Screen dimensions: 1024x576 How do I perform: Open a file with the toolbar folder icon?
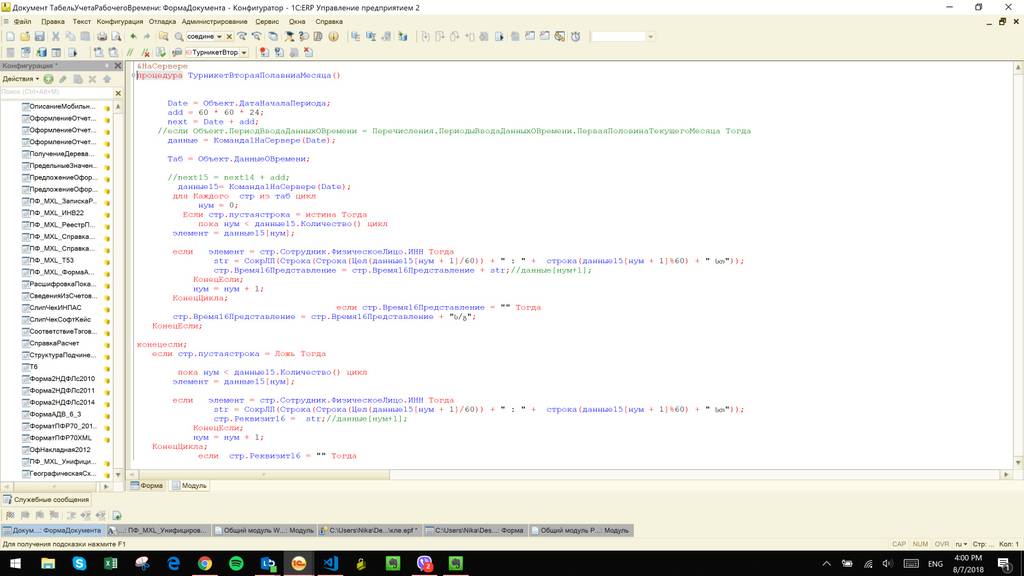pyautogui.click(x=24, y=37)
